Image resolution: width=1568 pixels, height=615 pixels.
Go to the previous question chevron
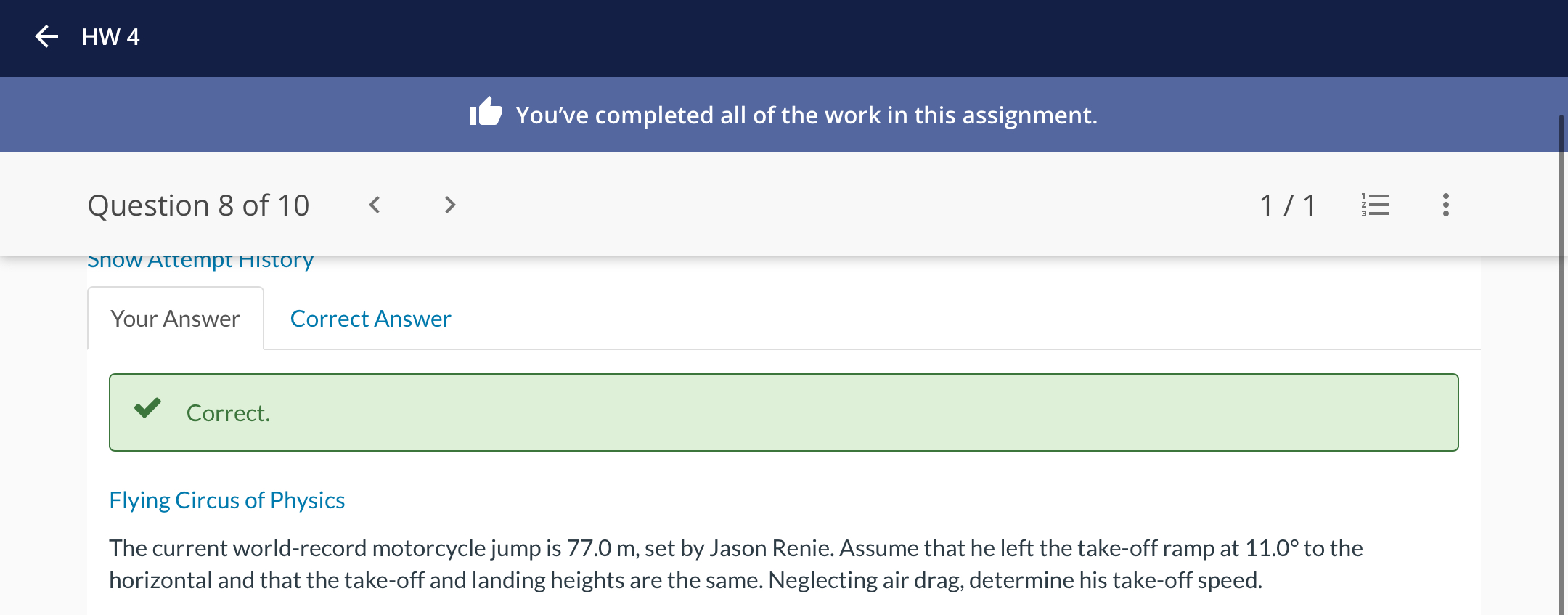tap(375, 205)
